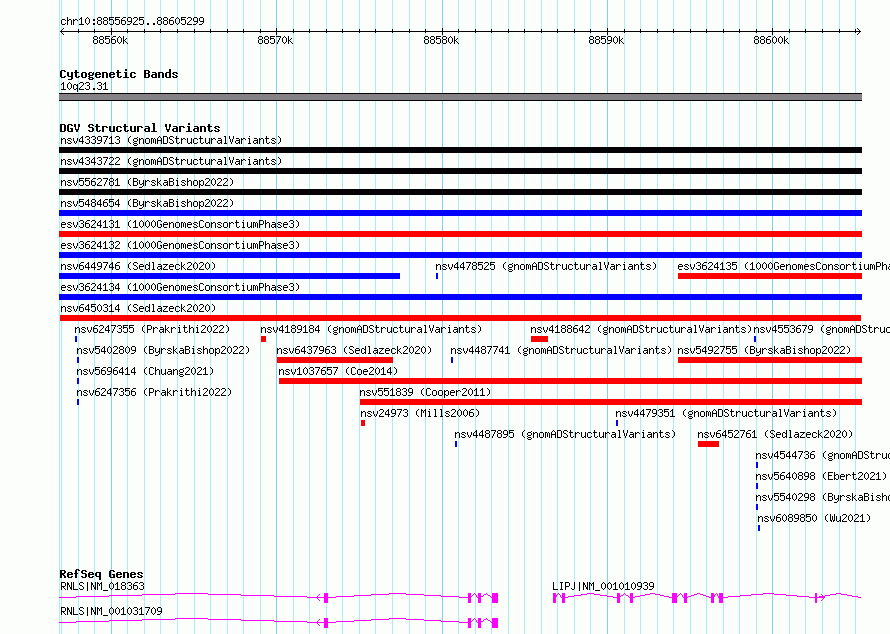Click the nsv6450314 Sedlazeck2020 label
890x634 pixels.
[x=138, y=308]
